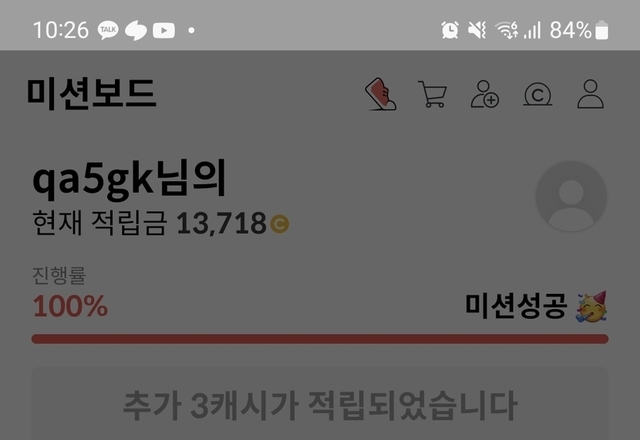This screenshot has width=640, height=440.
Task: Open the my profile icon
Action: click(x=590, y=94)
